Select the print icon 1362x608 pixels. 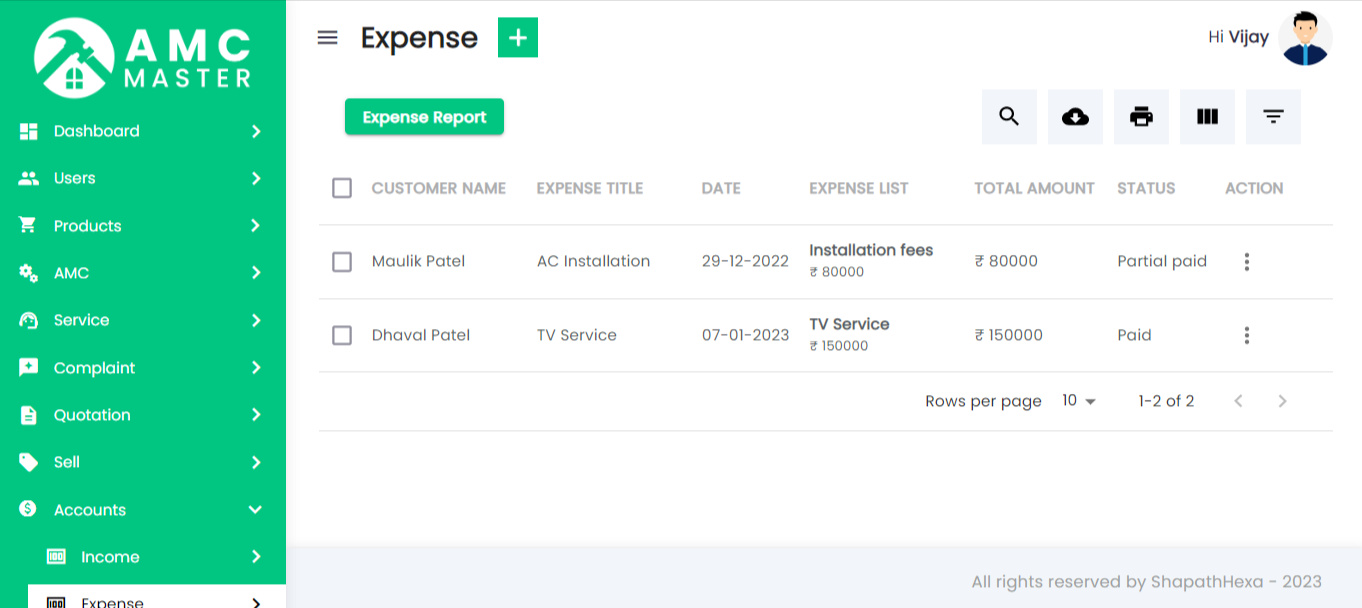pos(1141,116)
